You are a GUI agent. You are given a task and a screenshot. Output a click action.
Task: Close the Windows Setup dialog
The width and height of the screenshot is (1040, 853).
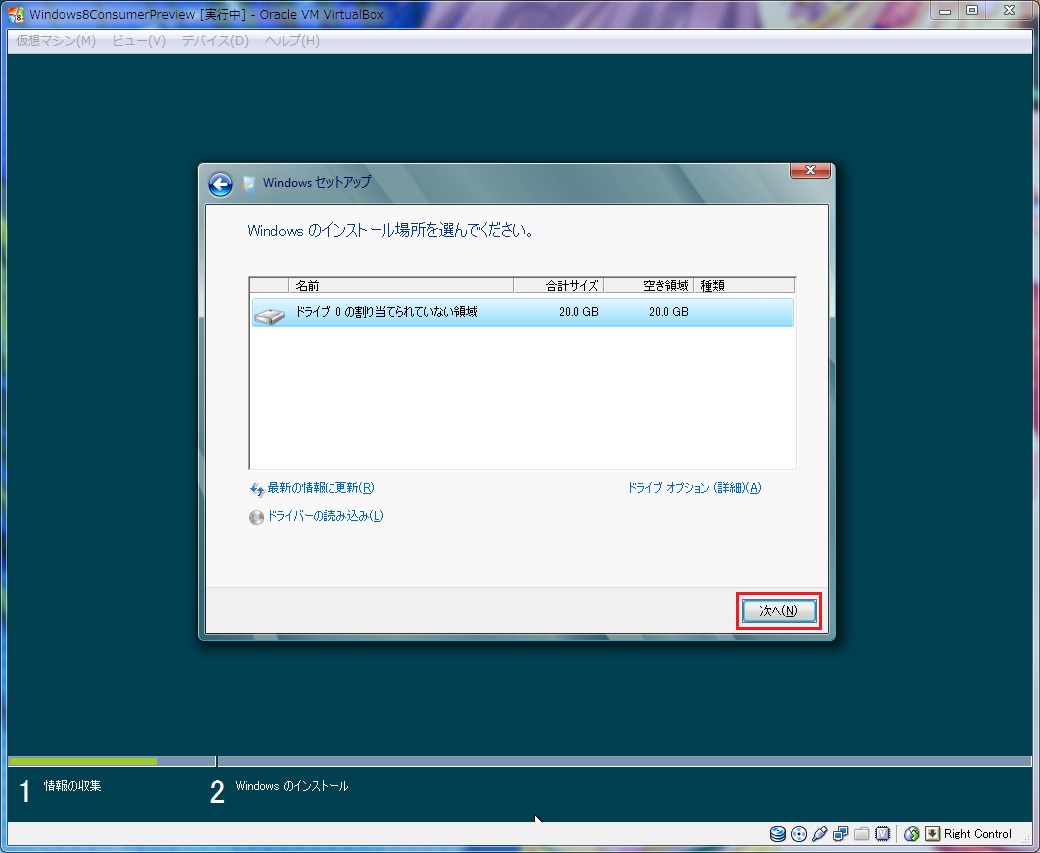(x=810, y=170)
